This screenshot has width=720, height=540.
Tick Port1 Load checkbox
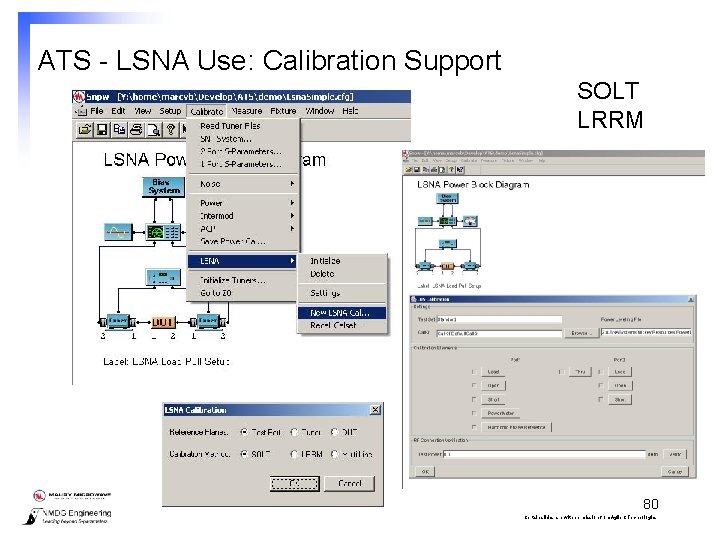click(474, 371)
